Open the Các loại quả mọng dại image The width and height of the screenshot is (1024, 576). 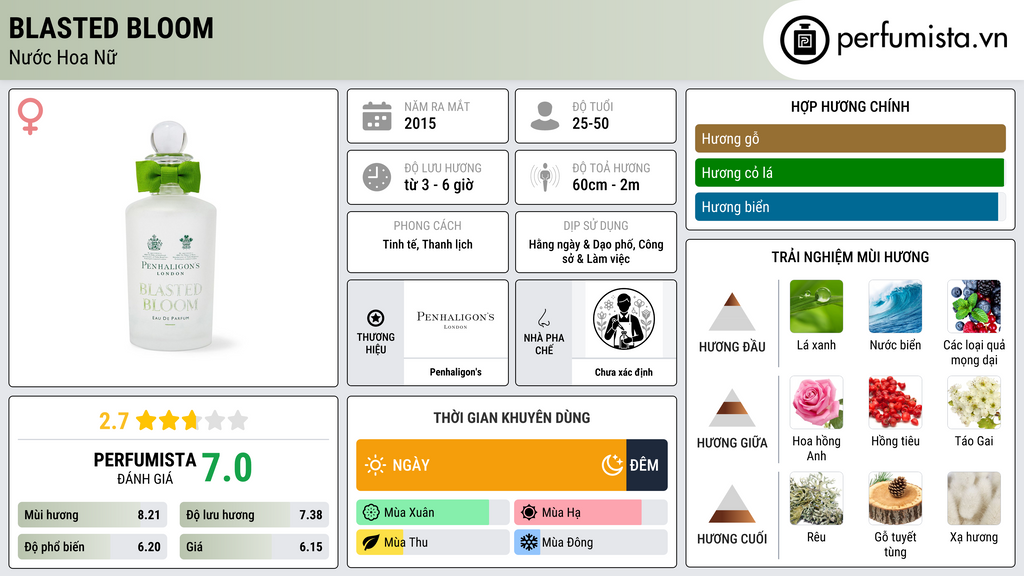(974, 306)
